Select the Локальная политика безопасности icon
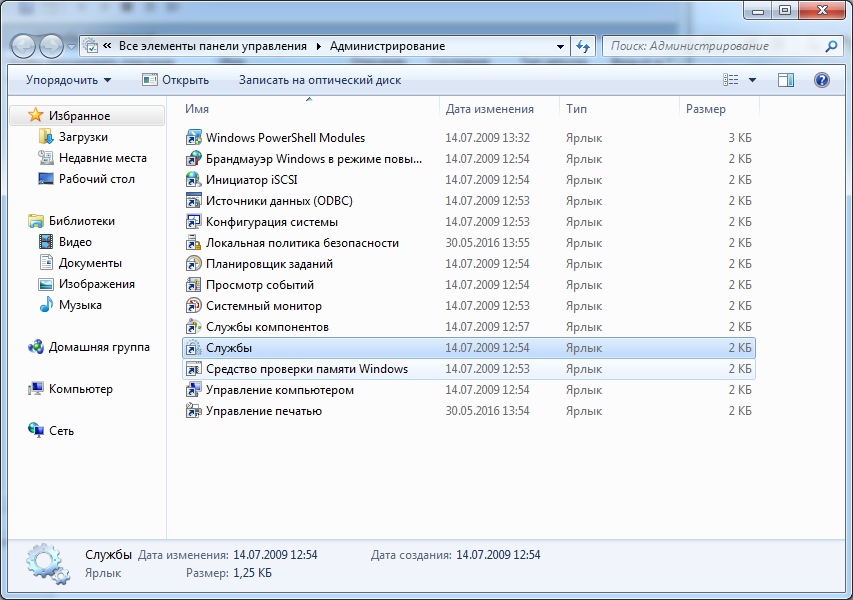 point(194,243)
